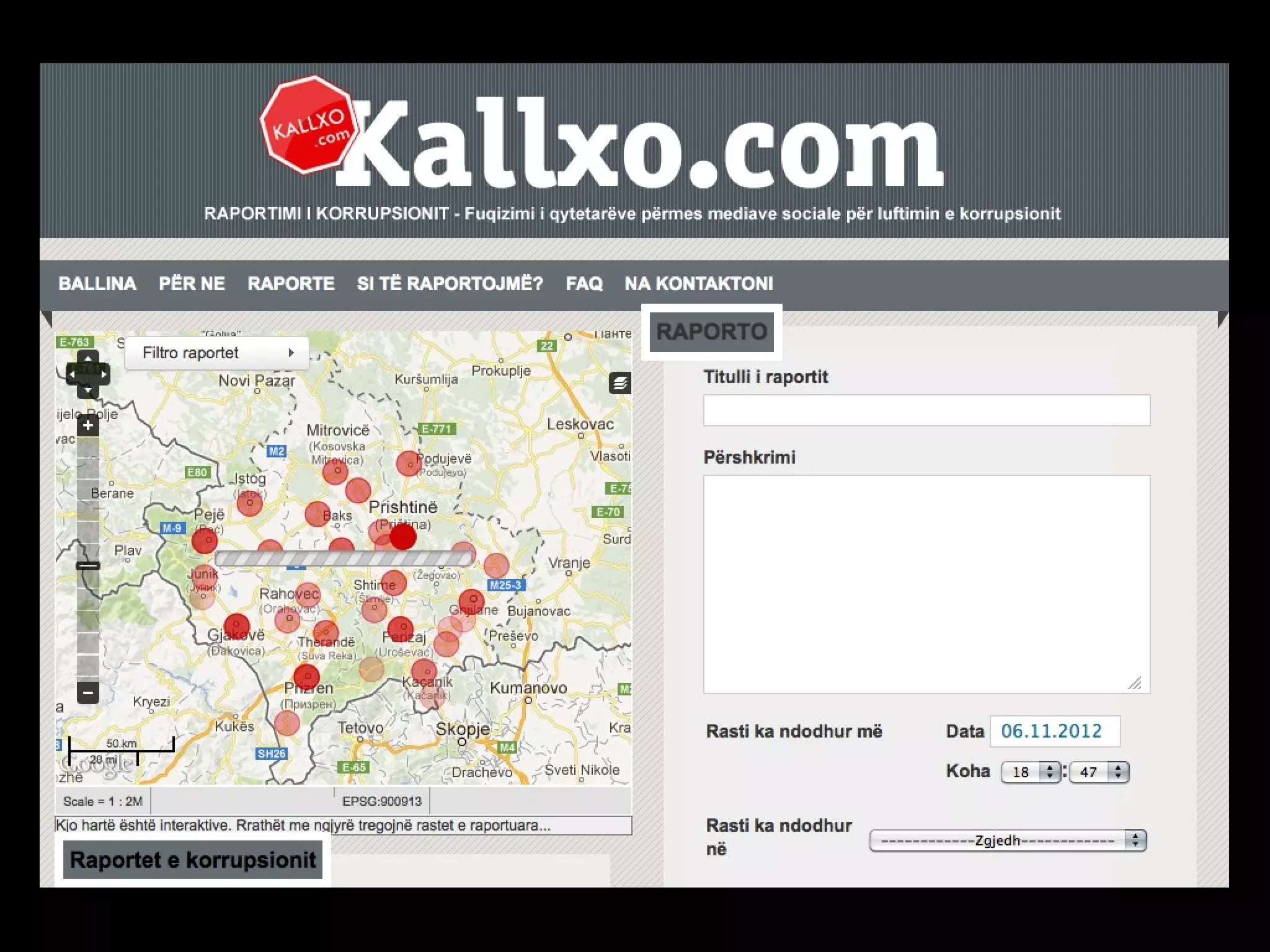The width and height of the screenshot is (1270, 952).
Task: Open the minutes dropdown showing 47
Action: [x=1099, y=772]
